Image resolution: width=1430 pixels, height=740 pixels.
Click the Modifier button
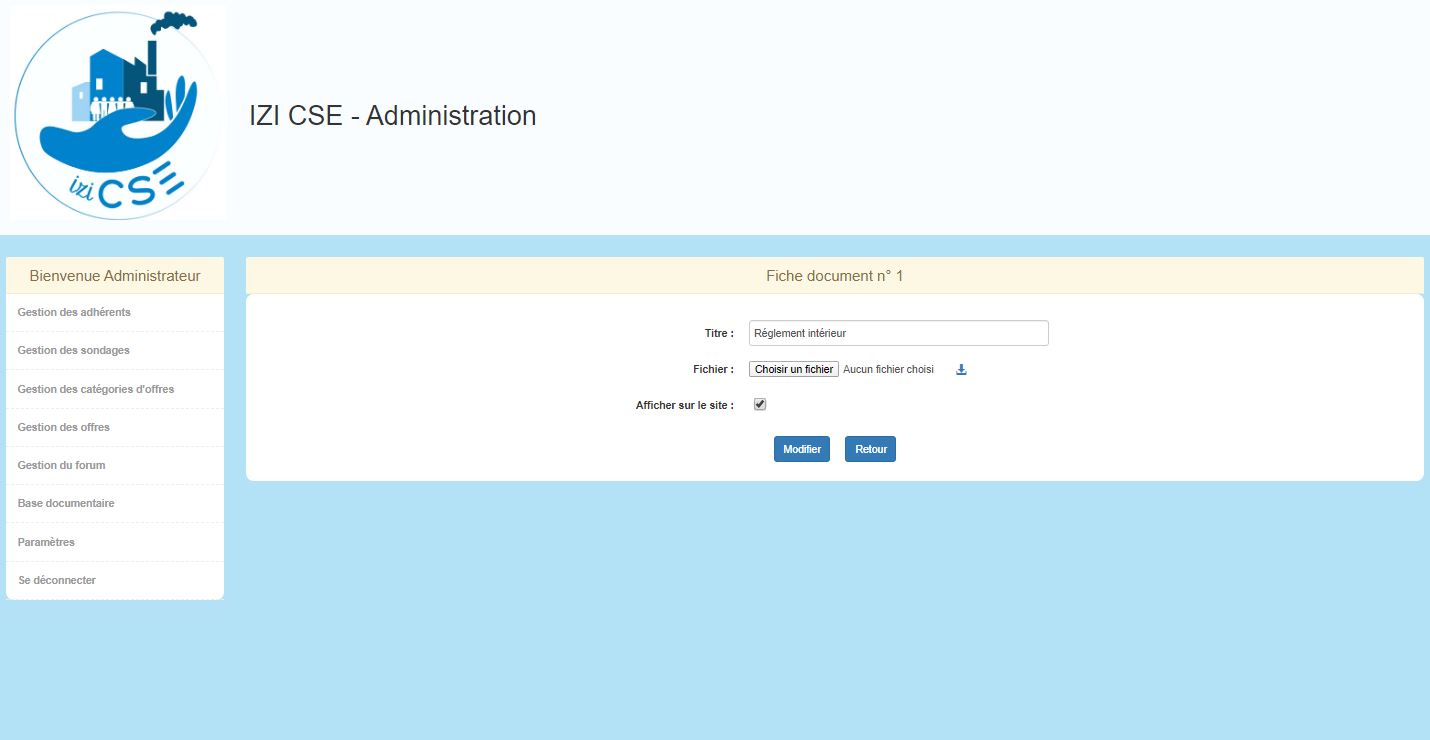(801, 449)
